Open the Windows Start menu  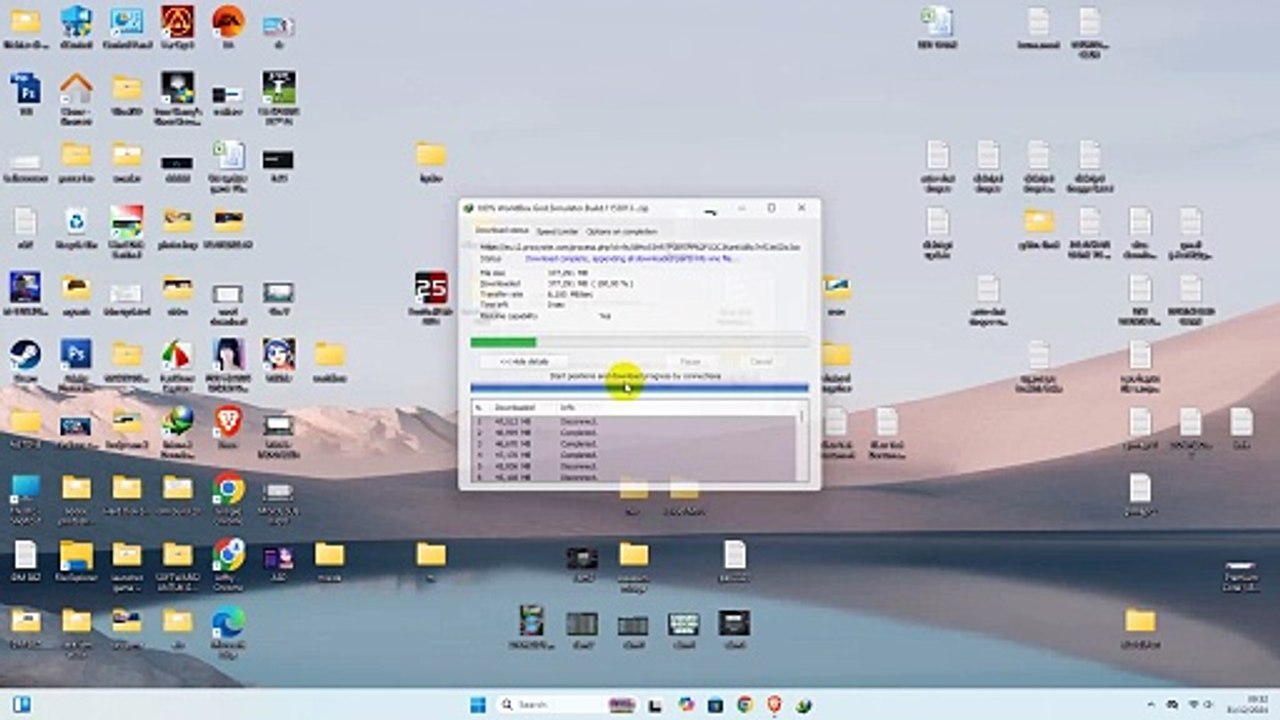(x=477, y=705)
